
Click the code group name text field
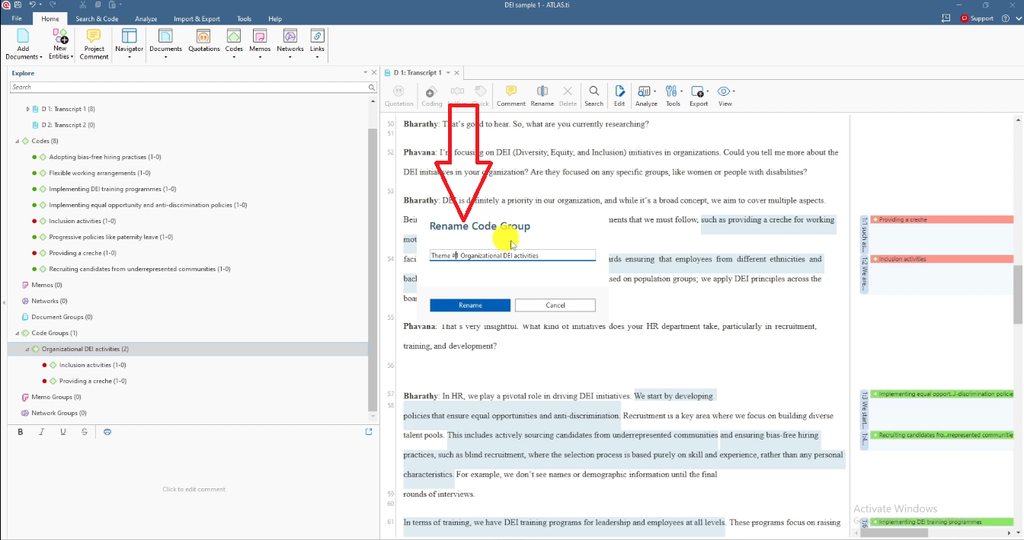[512, 255]
